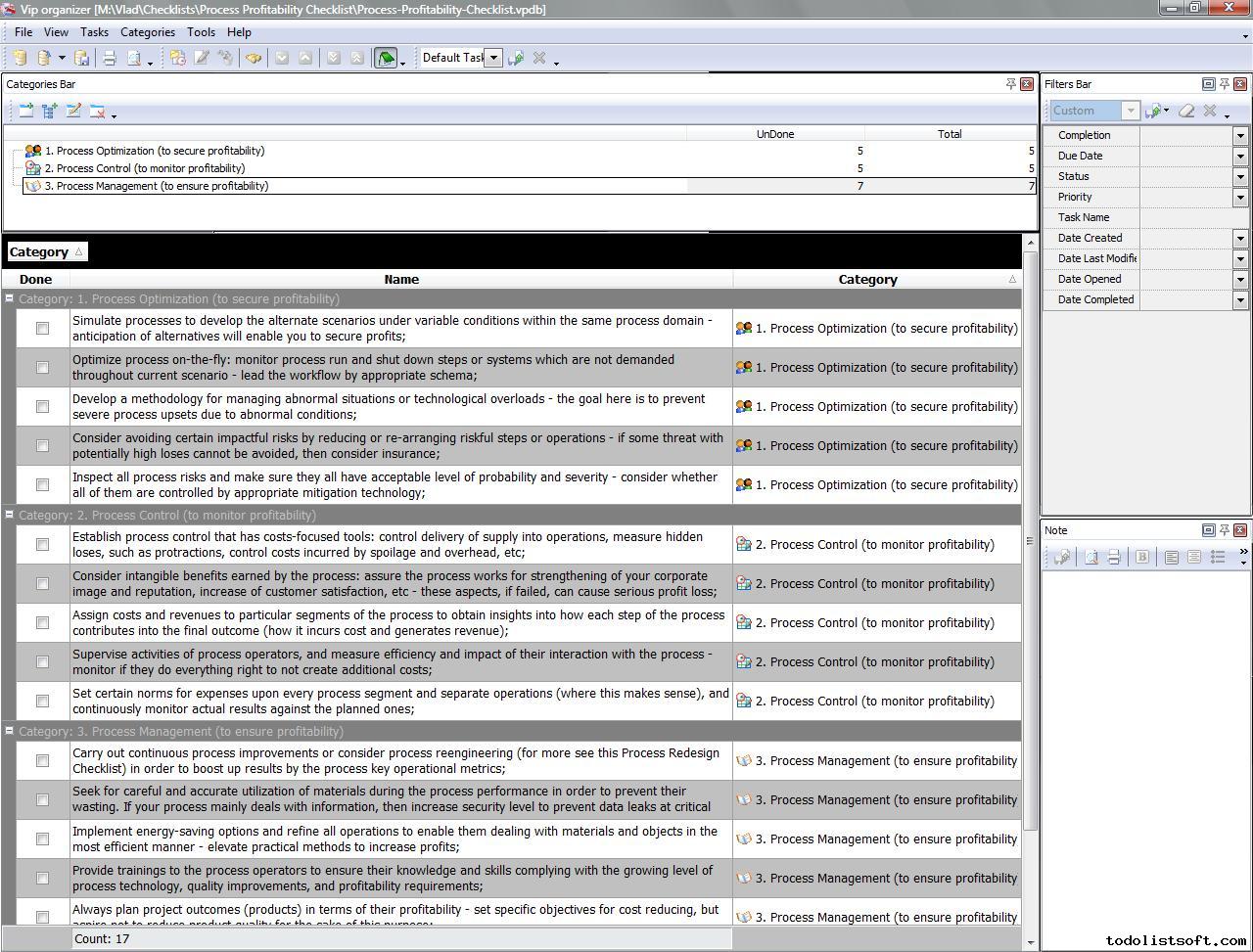Pin the Filters Bar panel
Screen dimensions: 1253x952
point(1224,84)
